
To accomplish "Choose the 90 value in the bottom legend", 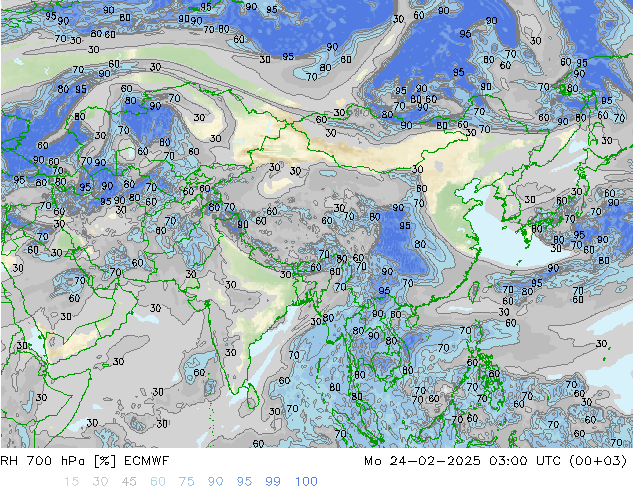I will (x=216, y=481).
